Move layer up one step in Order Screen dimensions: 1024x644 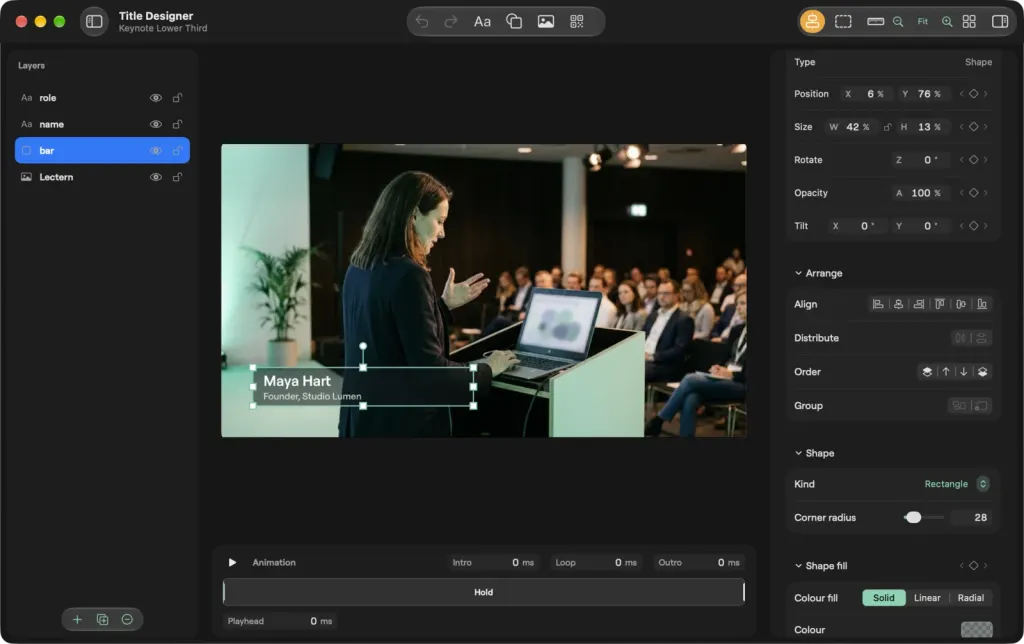point(946,372)
